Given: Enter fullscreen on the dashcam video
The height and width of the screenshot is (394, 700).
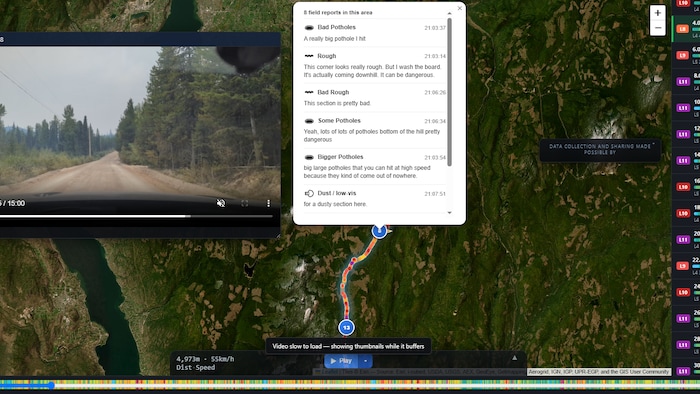Looking at the screenshot, I should coord(245,203).
